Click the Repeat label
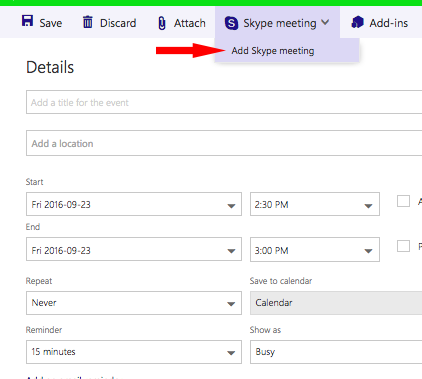Viewport: 422px width, 379px height. [x=39, y=281]
